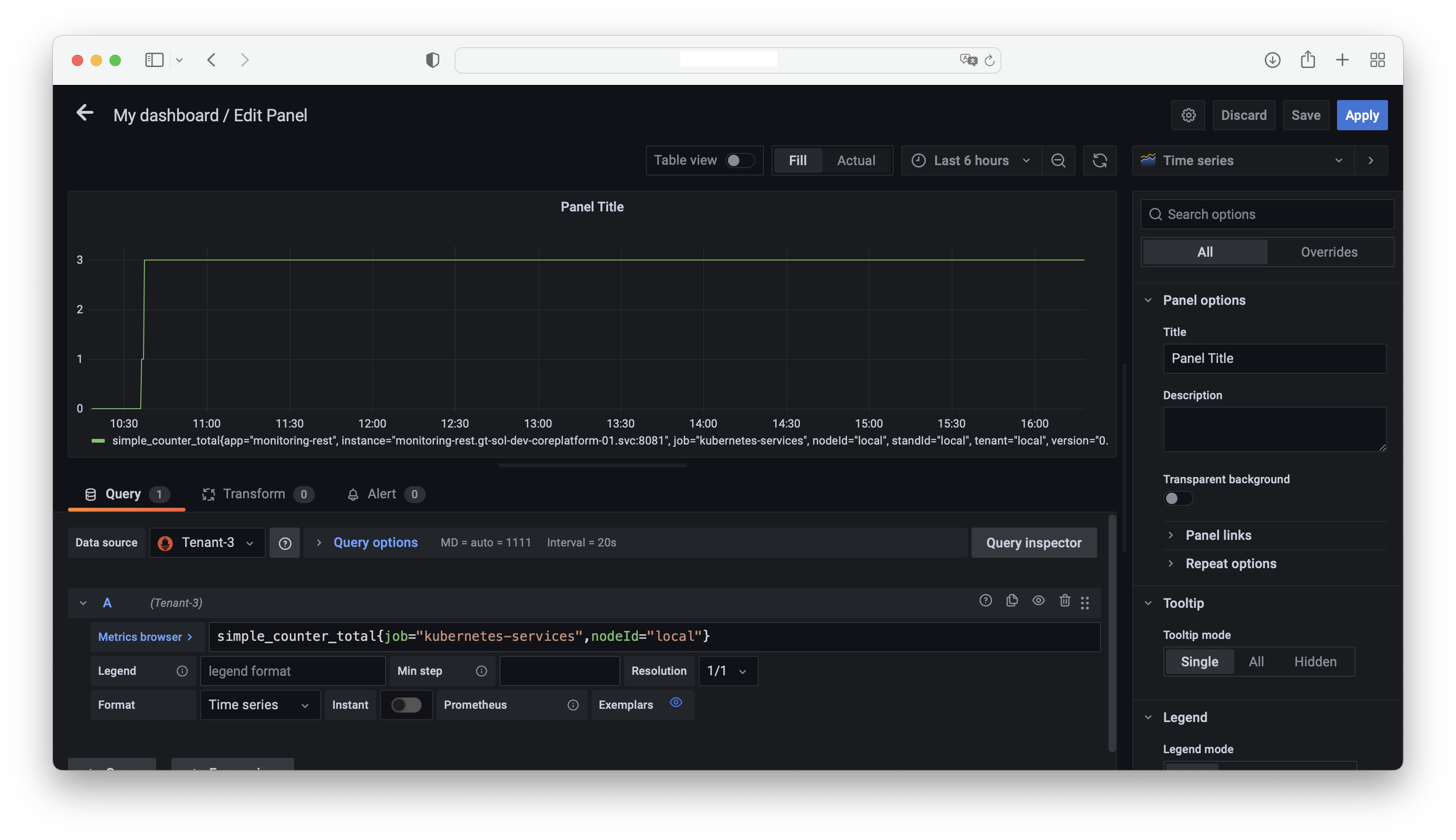Apply panel changes with Apply button
1456x840 pixels.
click(1362, 116)
